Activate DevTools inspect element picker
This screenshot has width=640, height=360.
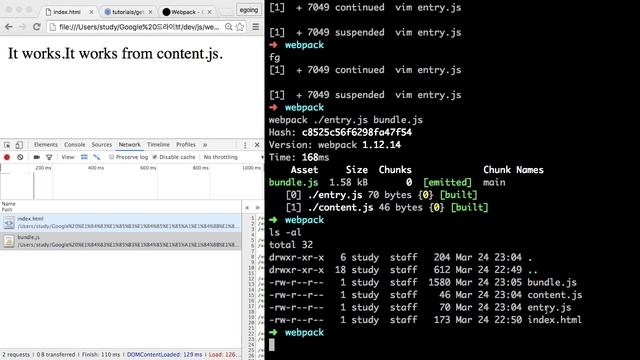7,145
